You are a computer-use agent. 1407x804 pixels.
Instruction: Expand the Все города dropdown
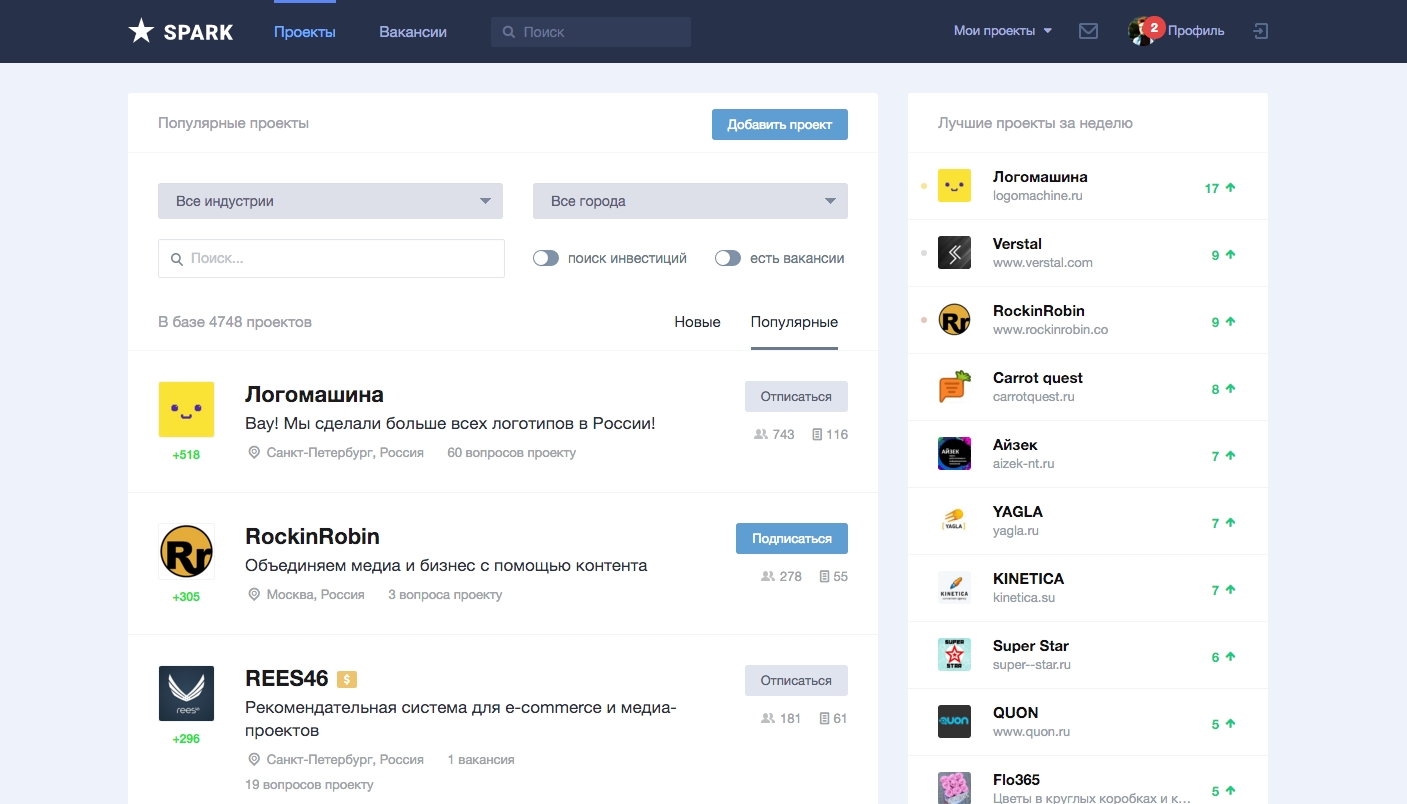[x=690, y=201]
